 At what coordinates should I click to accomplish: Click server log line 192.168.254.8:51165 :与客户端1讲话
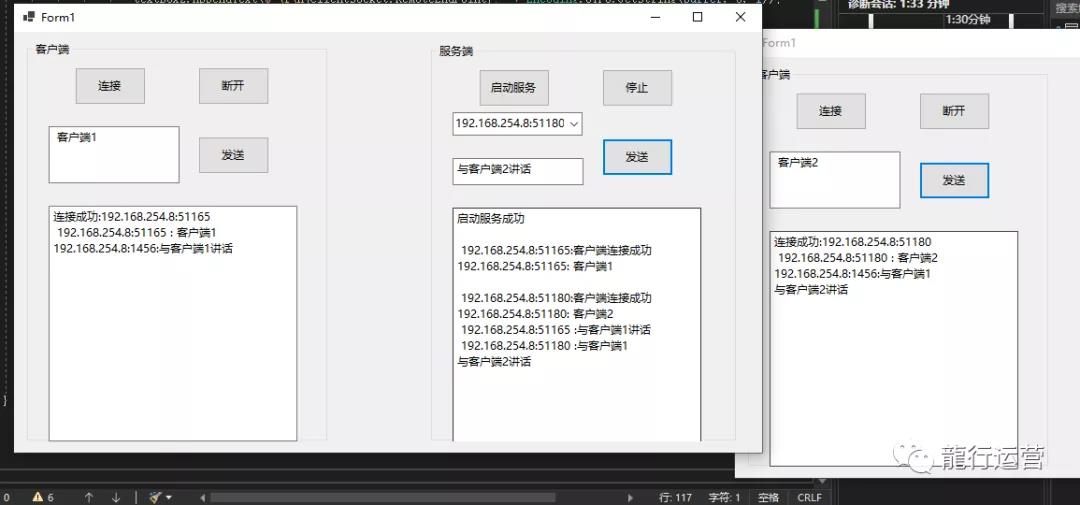pos(556,329)
